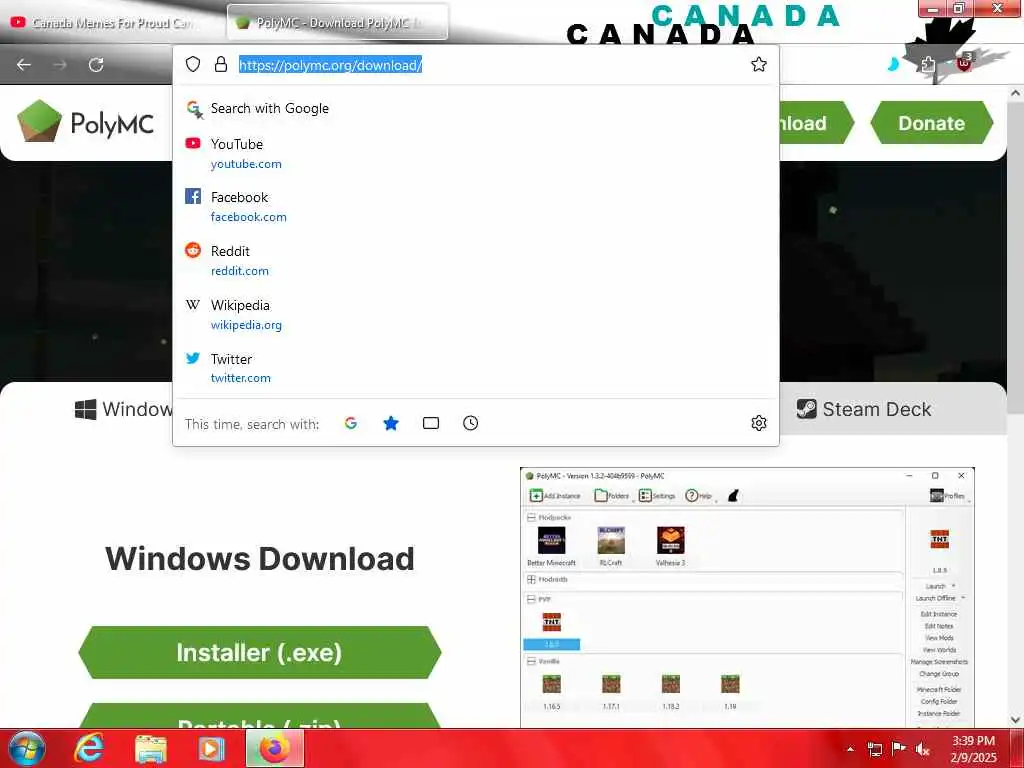Open the Windows Start orb

click(27, 748)
